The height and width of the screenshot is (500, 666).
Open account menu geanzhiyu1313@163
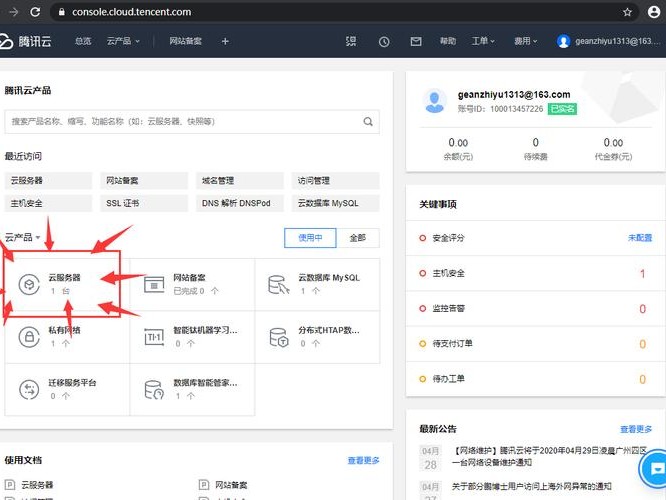618,41
